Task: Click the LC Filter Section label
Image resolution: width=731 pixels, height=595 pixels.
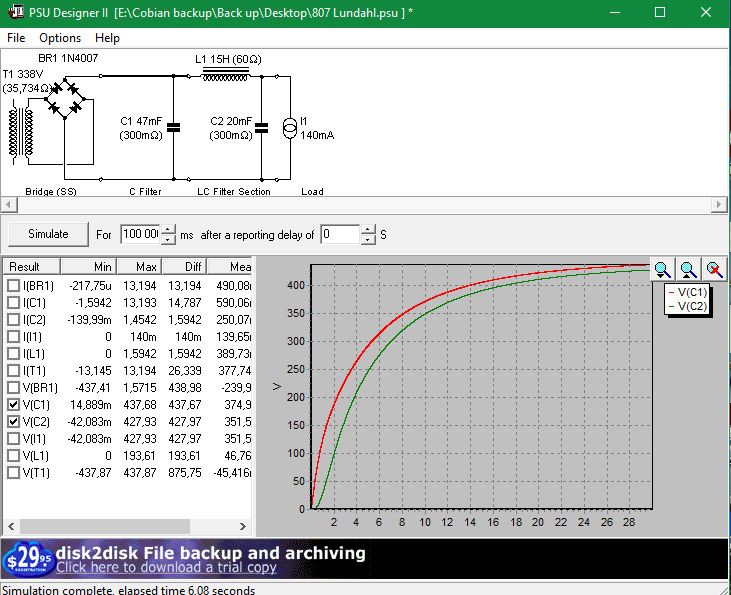Action: (x=234, y=191)
